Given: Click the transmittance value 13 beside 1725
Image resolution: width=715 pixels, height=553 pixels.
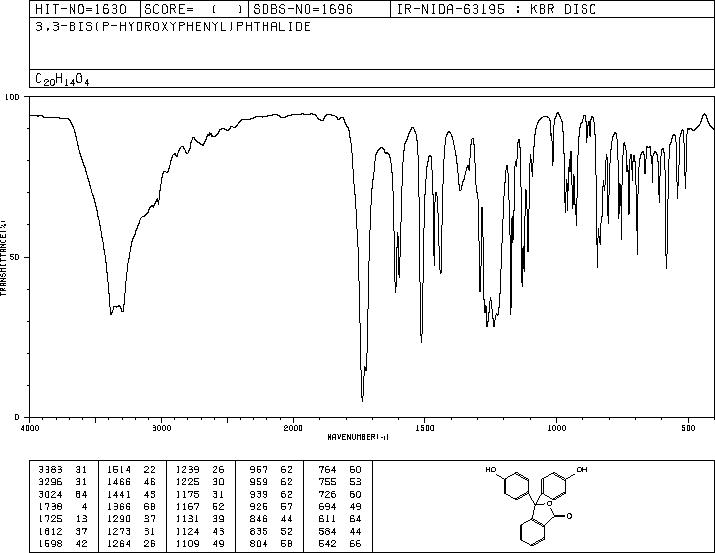Looking at the screenshot, I should pyautogui.click(x=81, y=519).
